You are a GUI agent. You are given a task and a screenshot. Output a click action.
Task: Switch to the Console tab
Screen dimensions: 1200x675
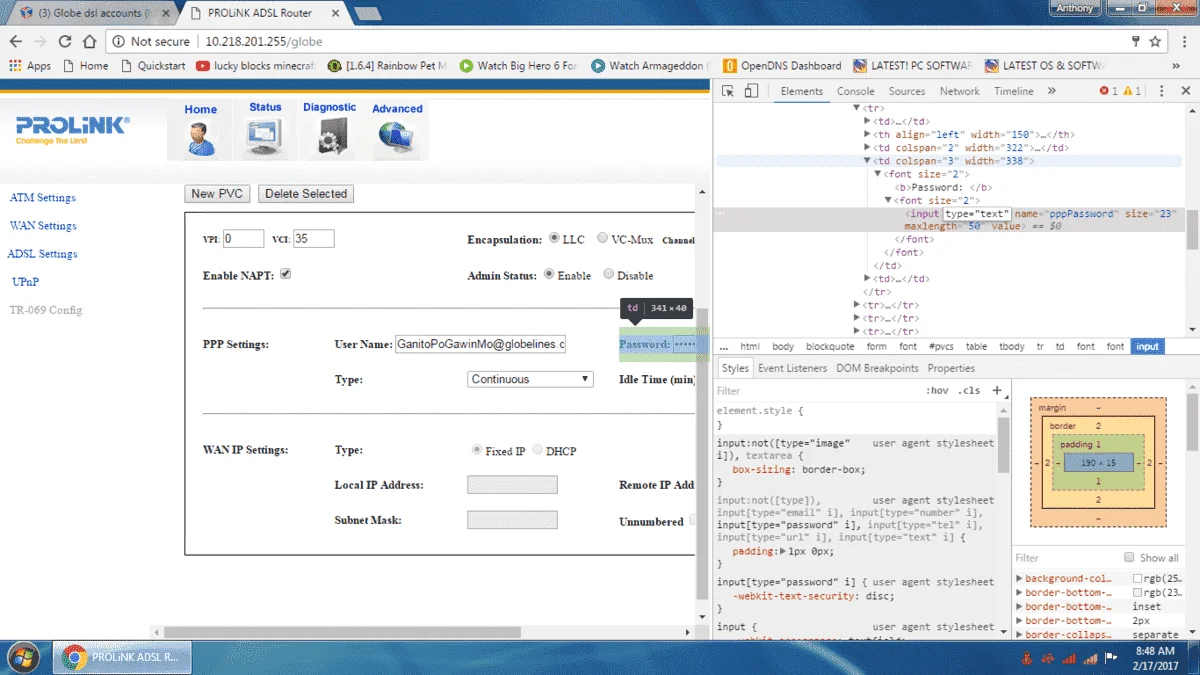click(x=856, y=91)
